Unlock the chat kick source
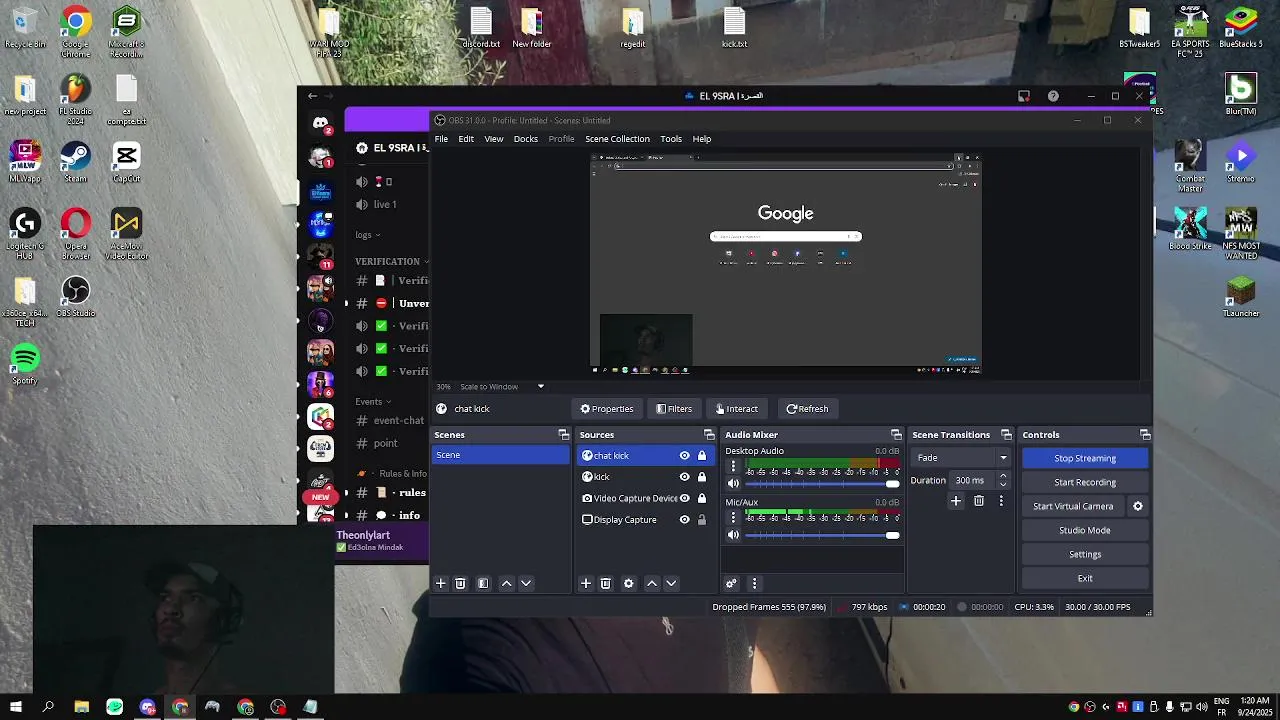This screenshot has width=1280, height=720. tap(702, 456)
